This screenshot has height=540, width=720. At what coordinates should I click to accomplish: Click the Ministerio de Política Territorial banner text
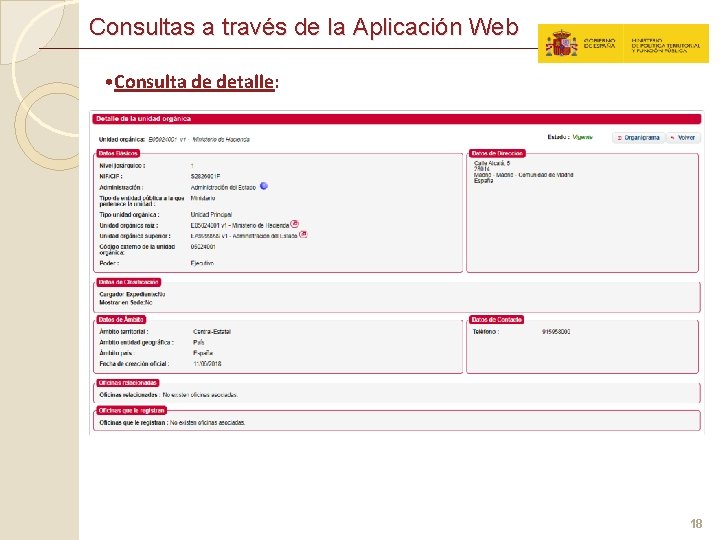click(665, 46)
